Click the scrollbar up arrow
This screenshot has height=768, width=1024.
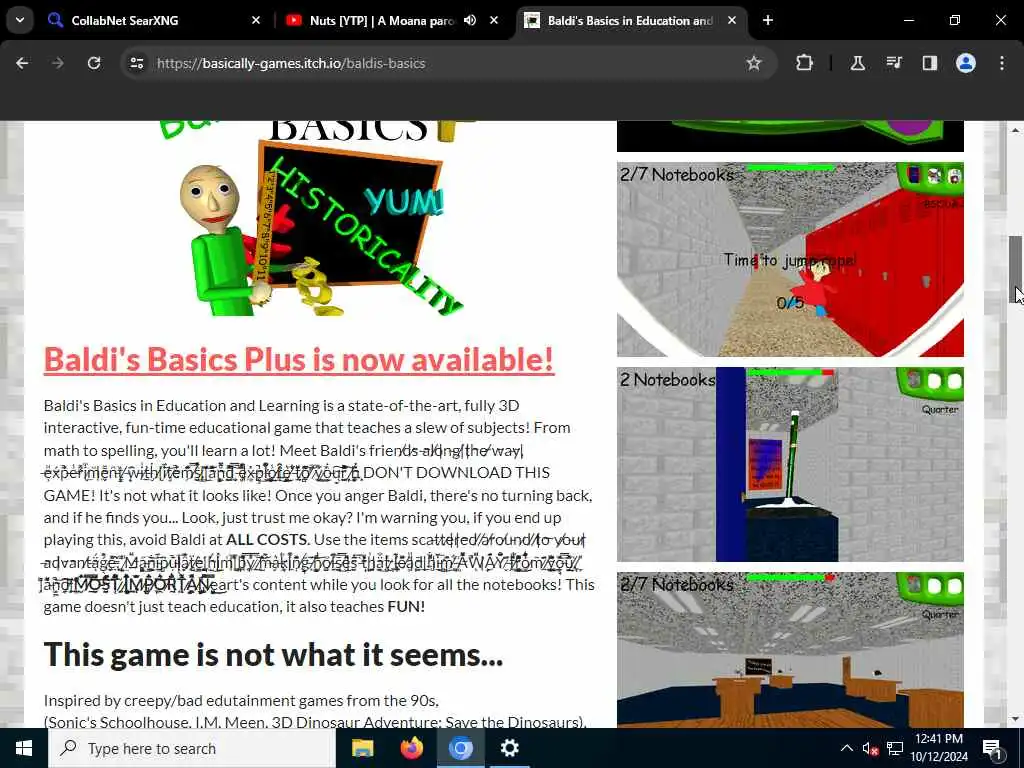click(x=1016, y=130)
